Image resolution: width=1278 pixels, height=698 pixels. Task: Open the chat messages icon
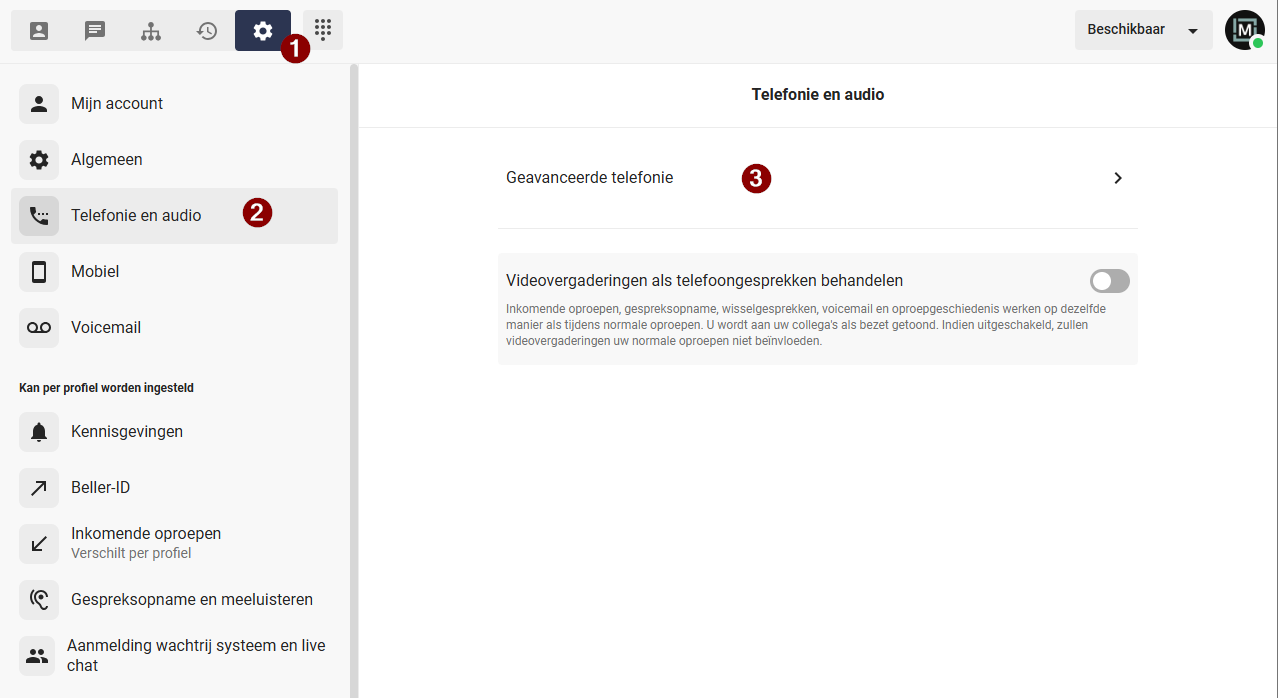point(95,31)
